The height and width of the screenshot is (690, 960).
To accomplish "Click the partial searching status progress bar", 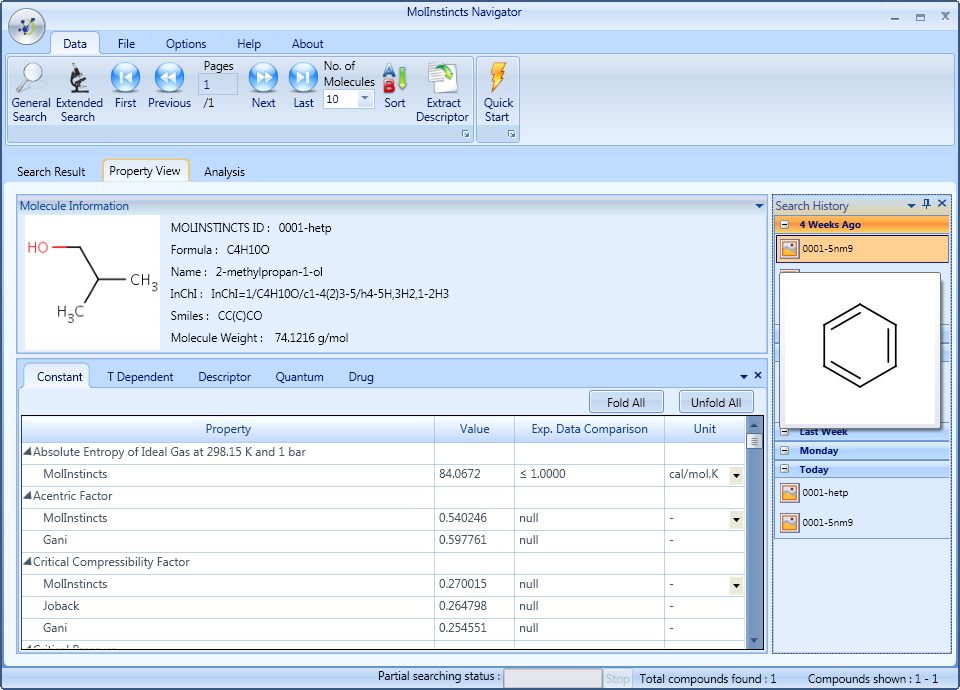I will click(x=553, y=678).
